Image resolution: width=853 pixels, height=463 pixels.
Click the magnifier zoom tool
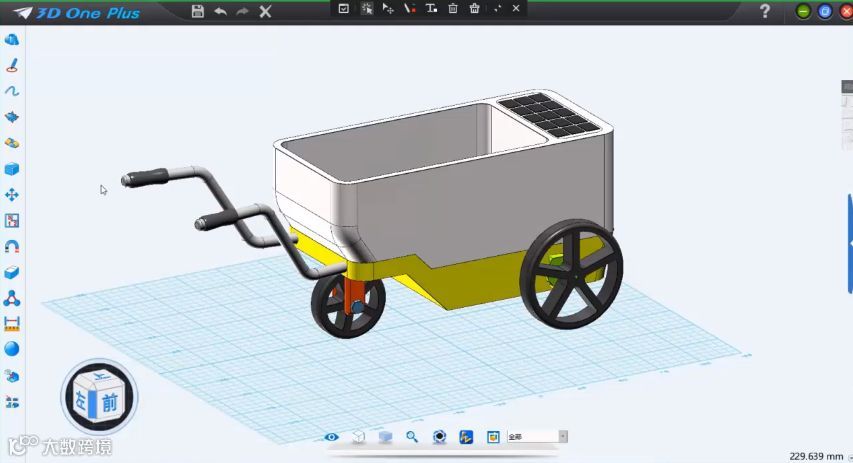click(412, 437)
